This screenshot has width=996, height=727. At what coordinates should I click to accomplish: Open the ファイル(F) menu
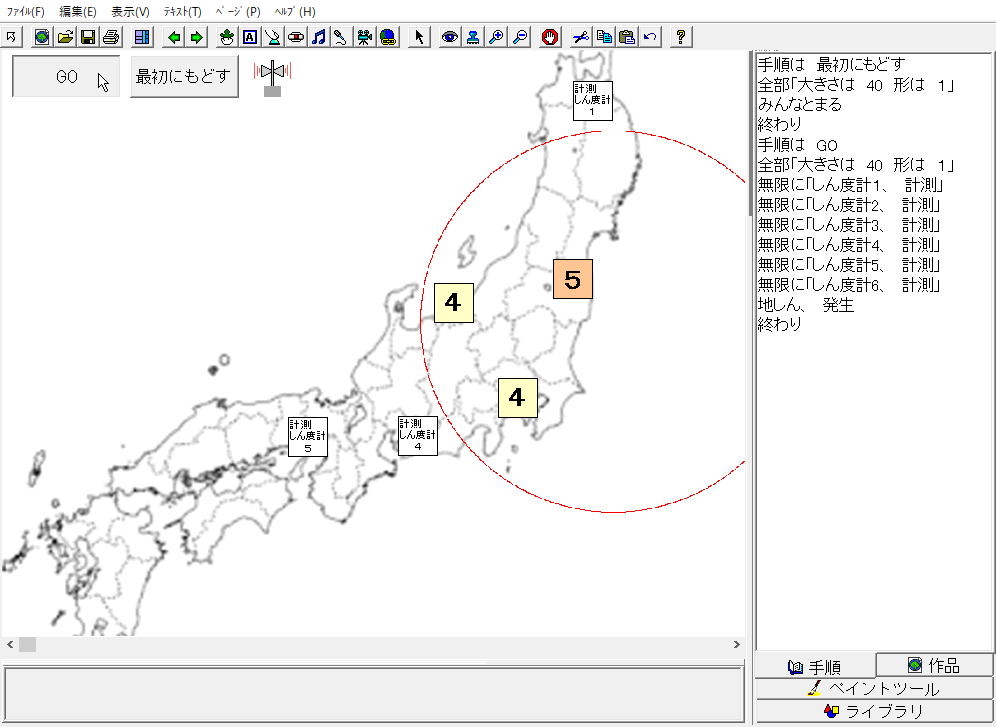tap(25, 12)
